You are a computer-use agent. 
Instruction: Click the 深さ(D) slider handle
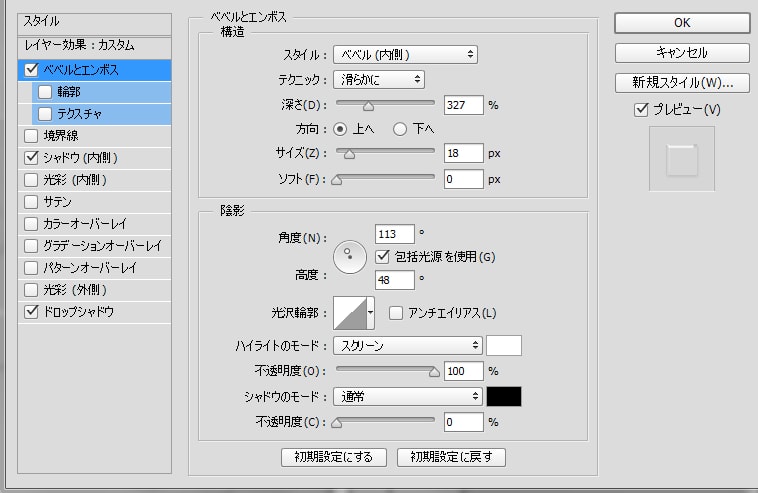(x=368, y=106)
